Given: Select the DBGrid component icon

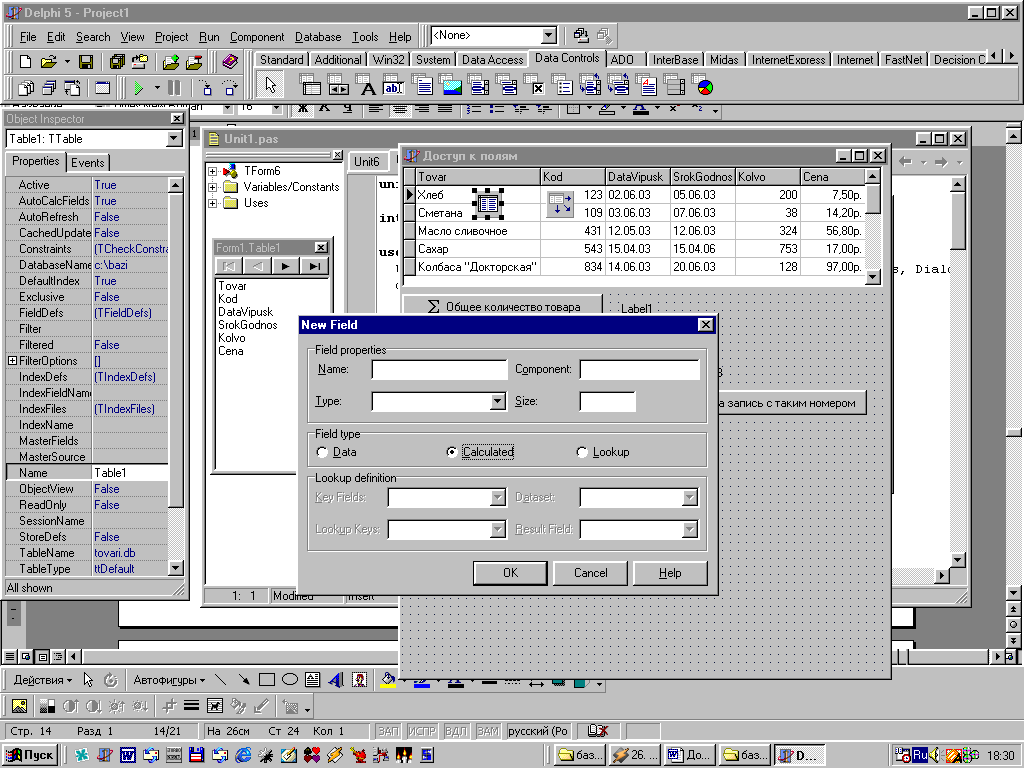Looking at the screenshot, I should pos(310,85).
